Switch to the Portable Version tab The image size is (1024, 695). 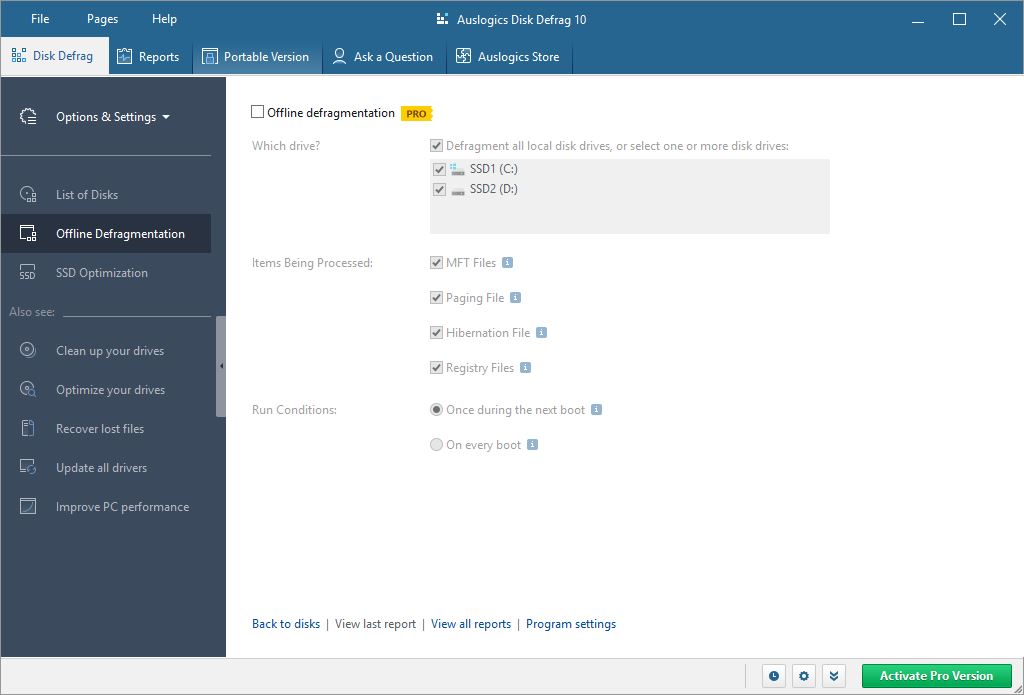tap(257, 56)
